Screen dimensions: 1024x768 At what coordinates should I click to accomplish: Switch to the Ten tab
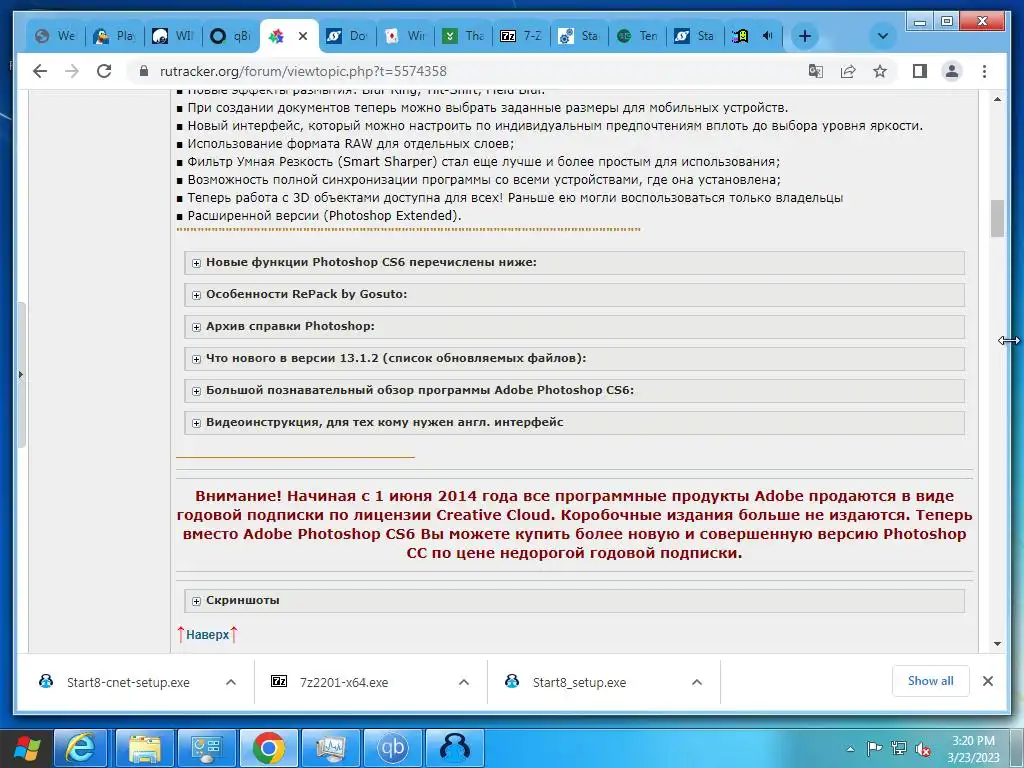pos(637,36)
